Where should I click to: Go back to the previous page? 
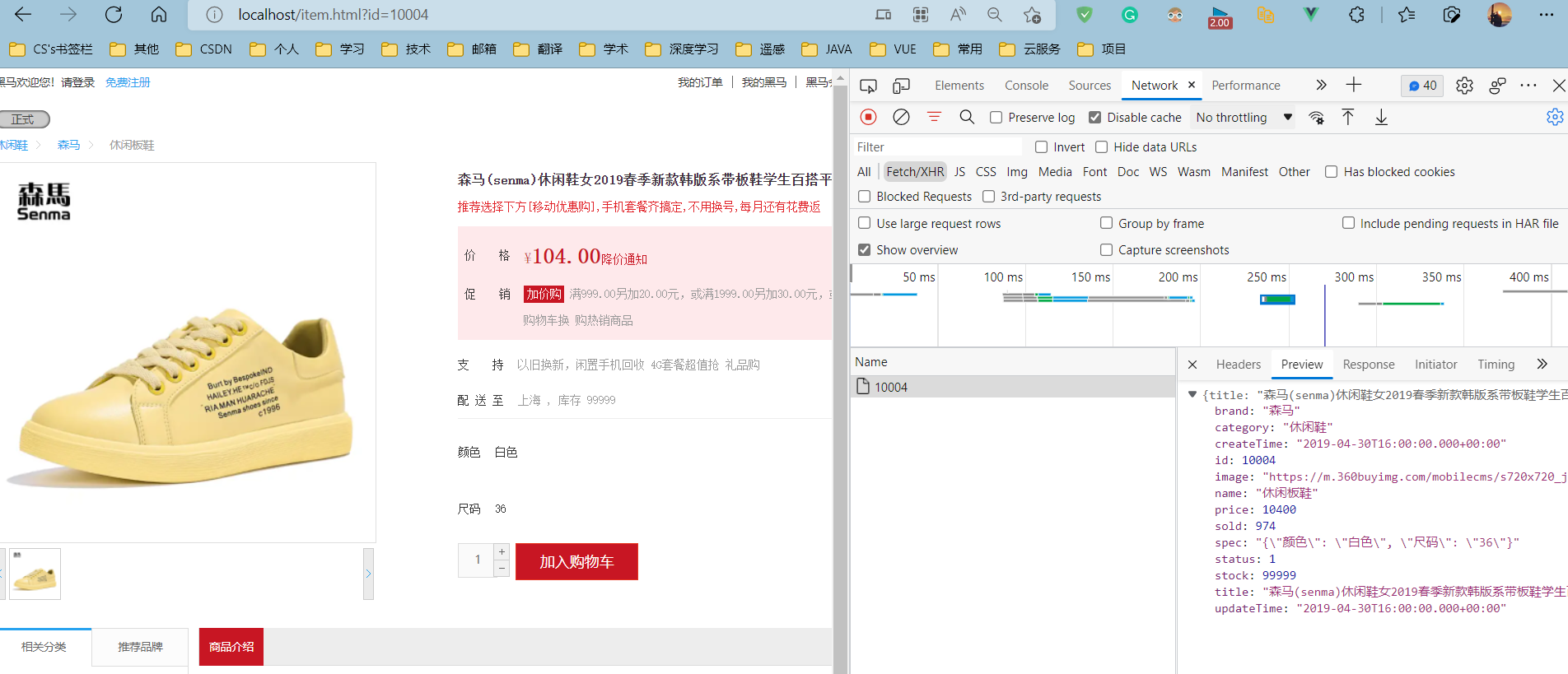(23, 15)
